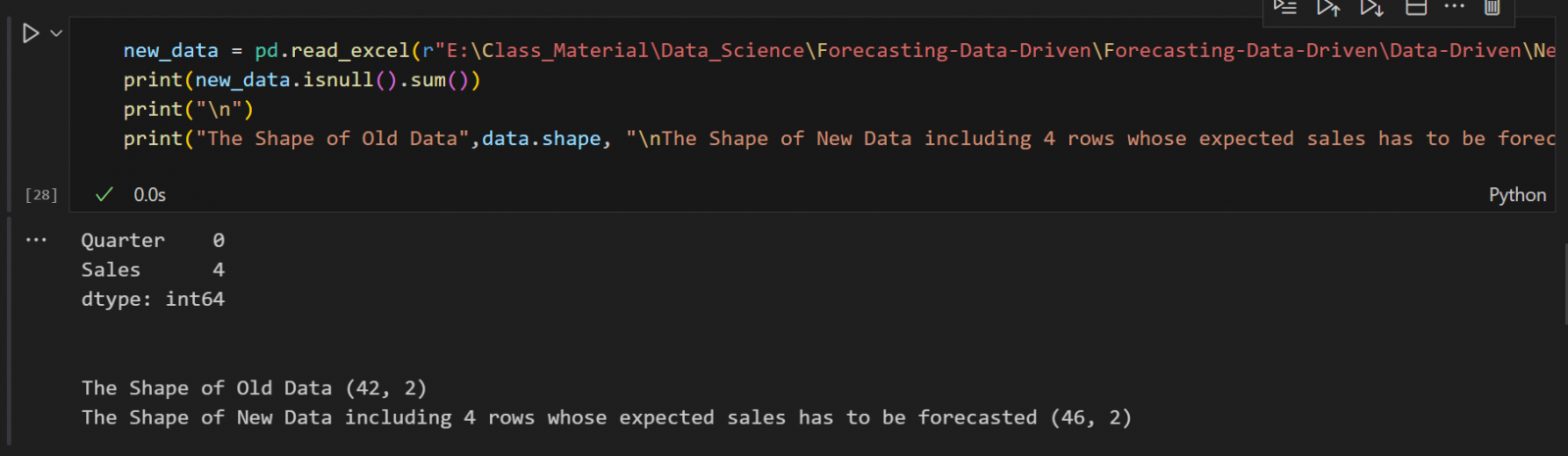Click the "dtype: int64" output text
Screen dimensions: 1568x456
tap(153, 299)
